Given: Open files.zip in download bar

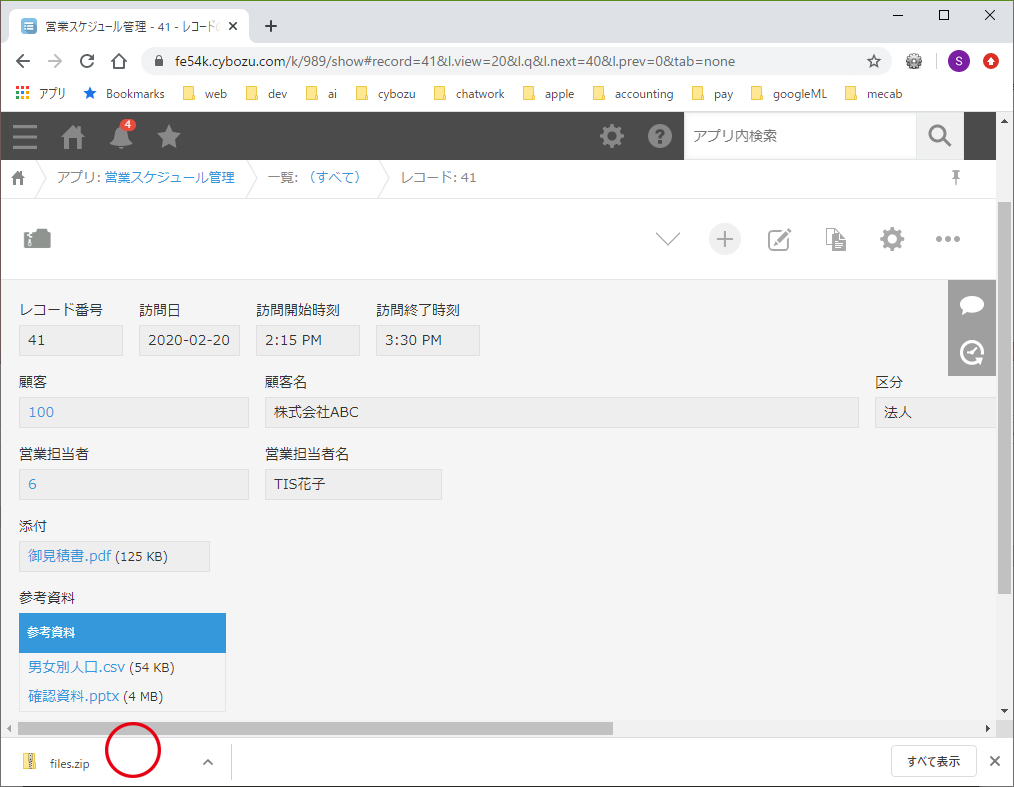Looking at the screenshot, I should pos(69,763).
